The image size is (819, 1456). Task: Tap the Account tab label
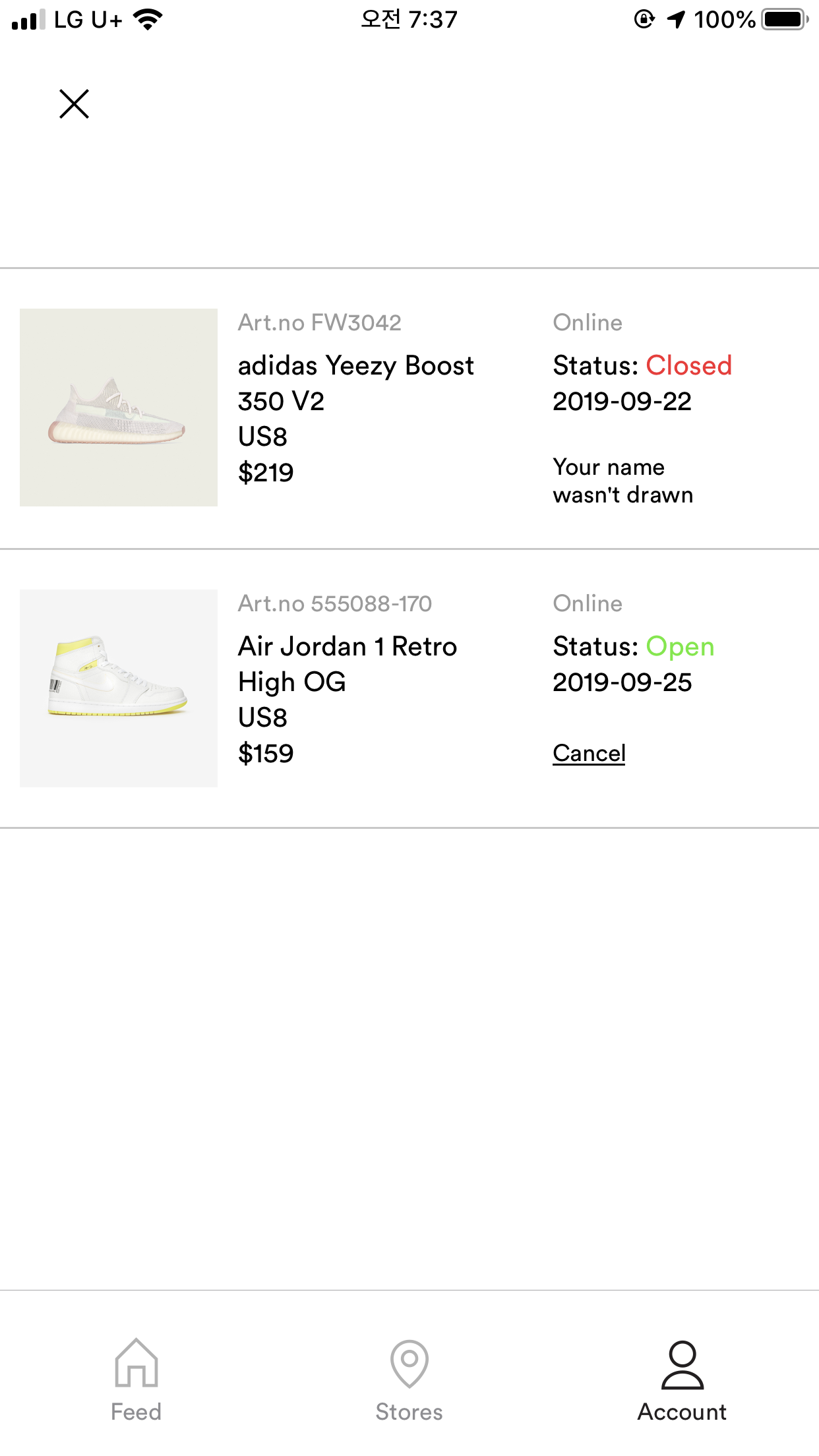click(x=682, y=1412)
